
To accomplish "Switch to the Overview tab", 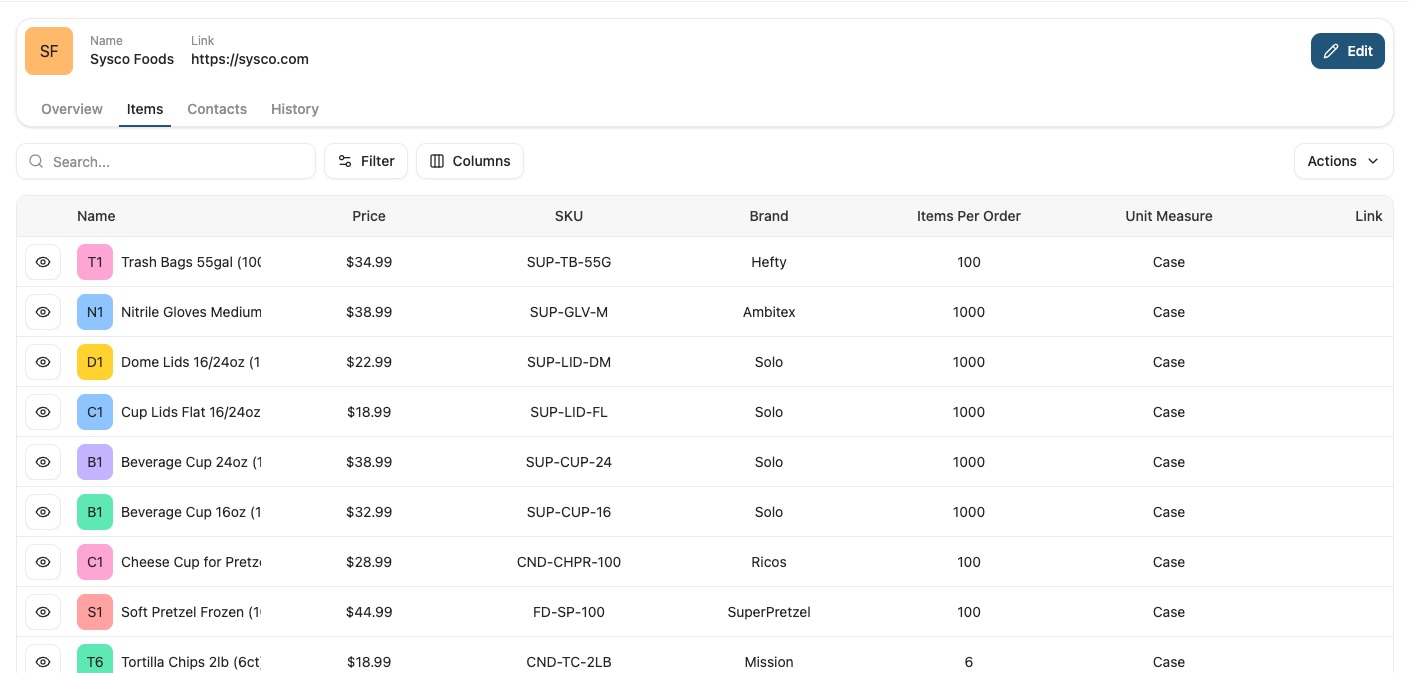I will [x=72, y=109].
